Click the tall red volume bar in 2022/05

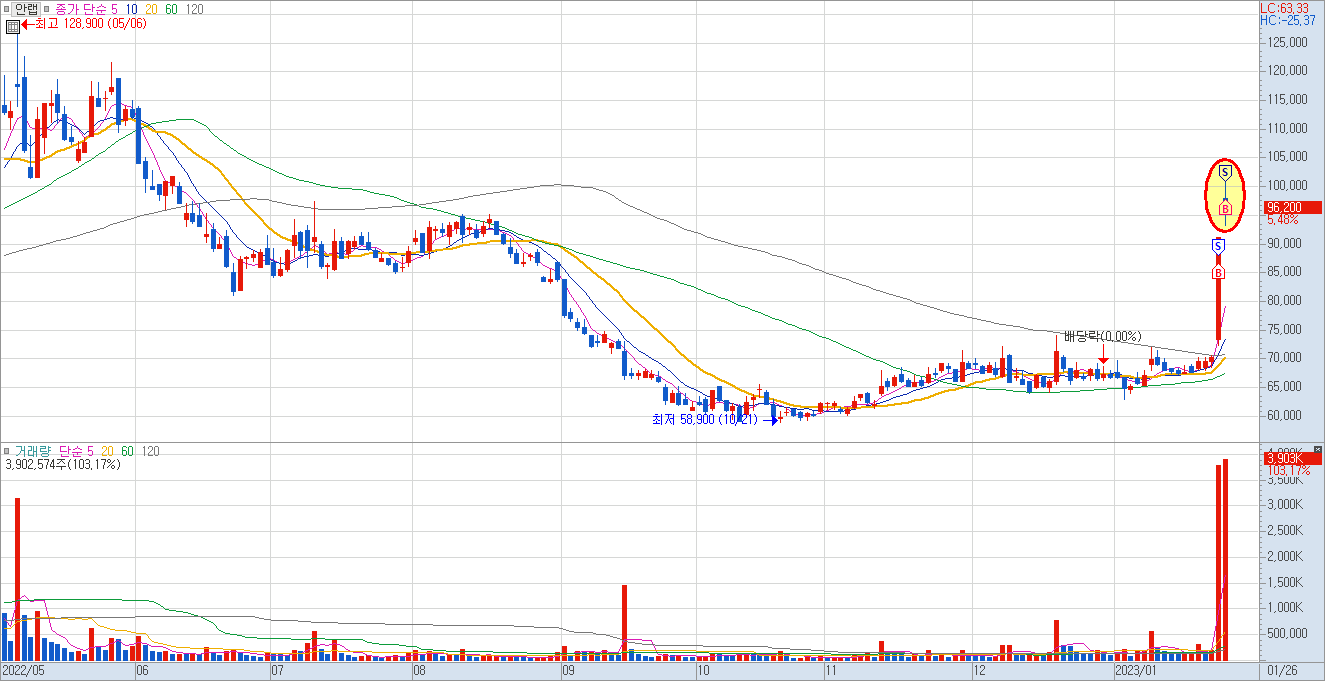17,580
